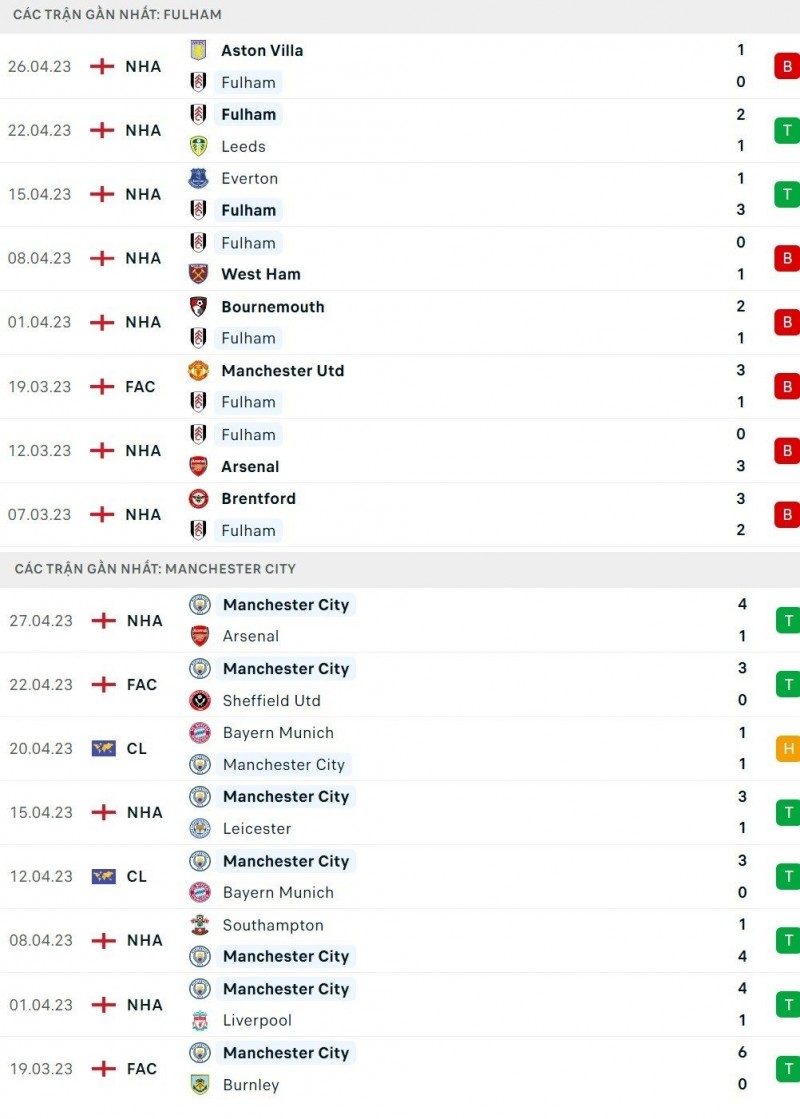800x1119 pixels.
Task: Open the Leicester team link
Action: point(257,828)
